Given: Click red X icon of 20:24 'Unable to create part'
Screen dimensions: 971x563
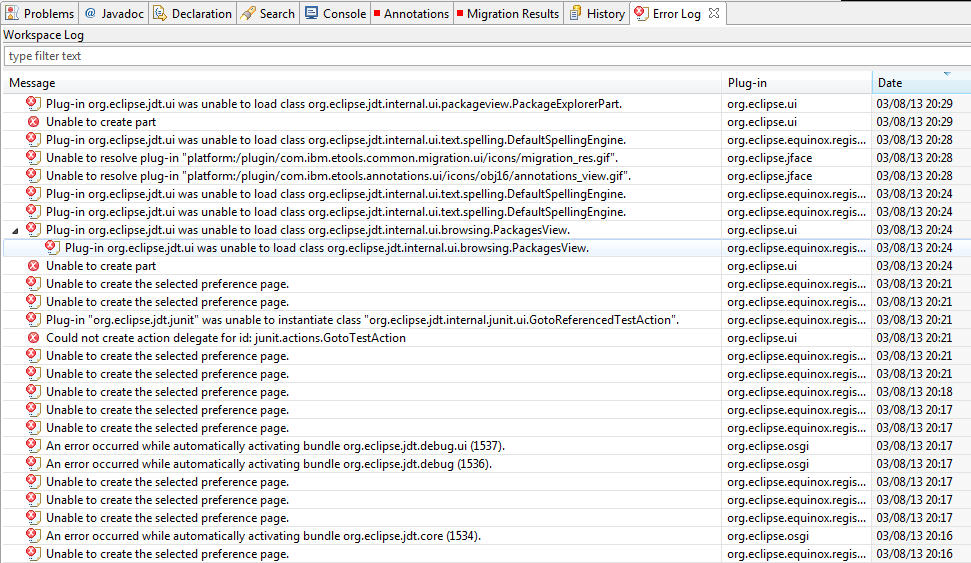Looking at the screenshot, I should coord(33,266).
